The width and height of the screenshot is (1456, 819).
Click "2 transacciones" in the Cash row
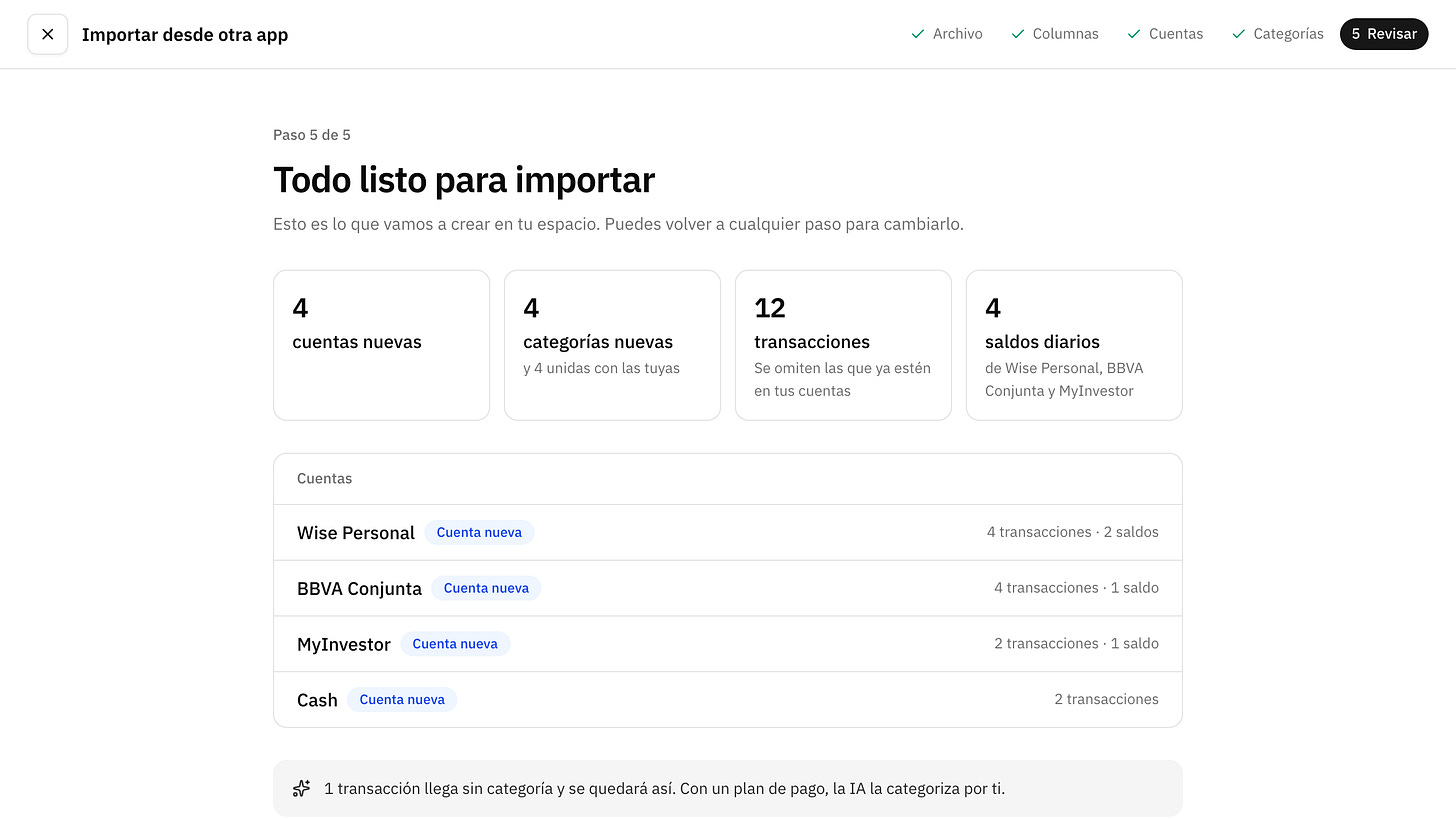[x=1106, y=700]
